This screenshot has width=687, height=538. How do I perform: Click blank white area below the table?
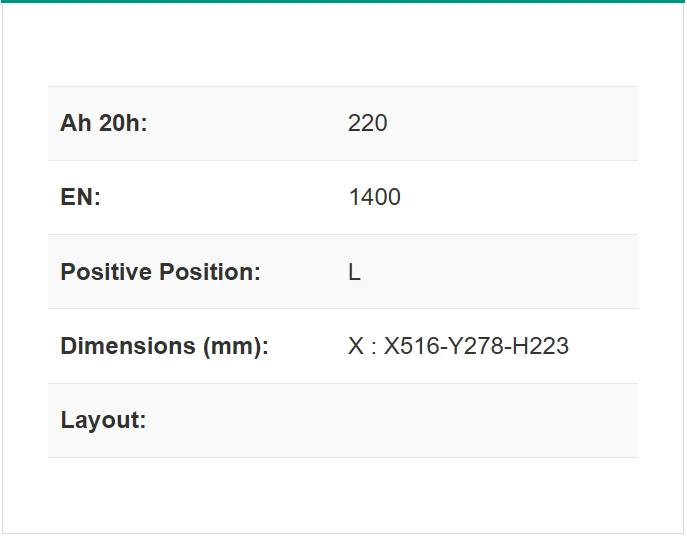343,494
